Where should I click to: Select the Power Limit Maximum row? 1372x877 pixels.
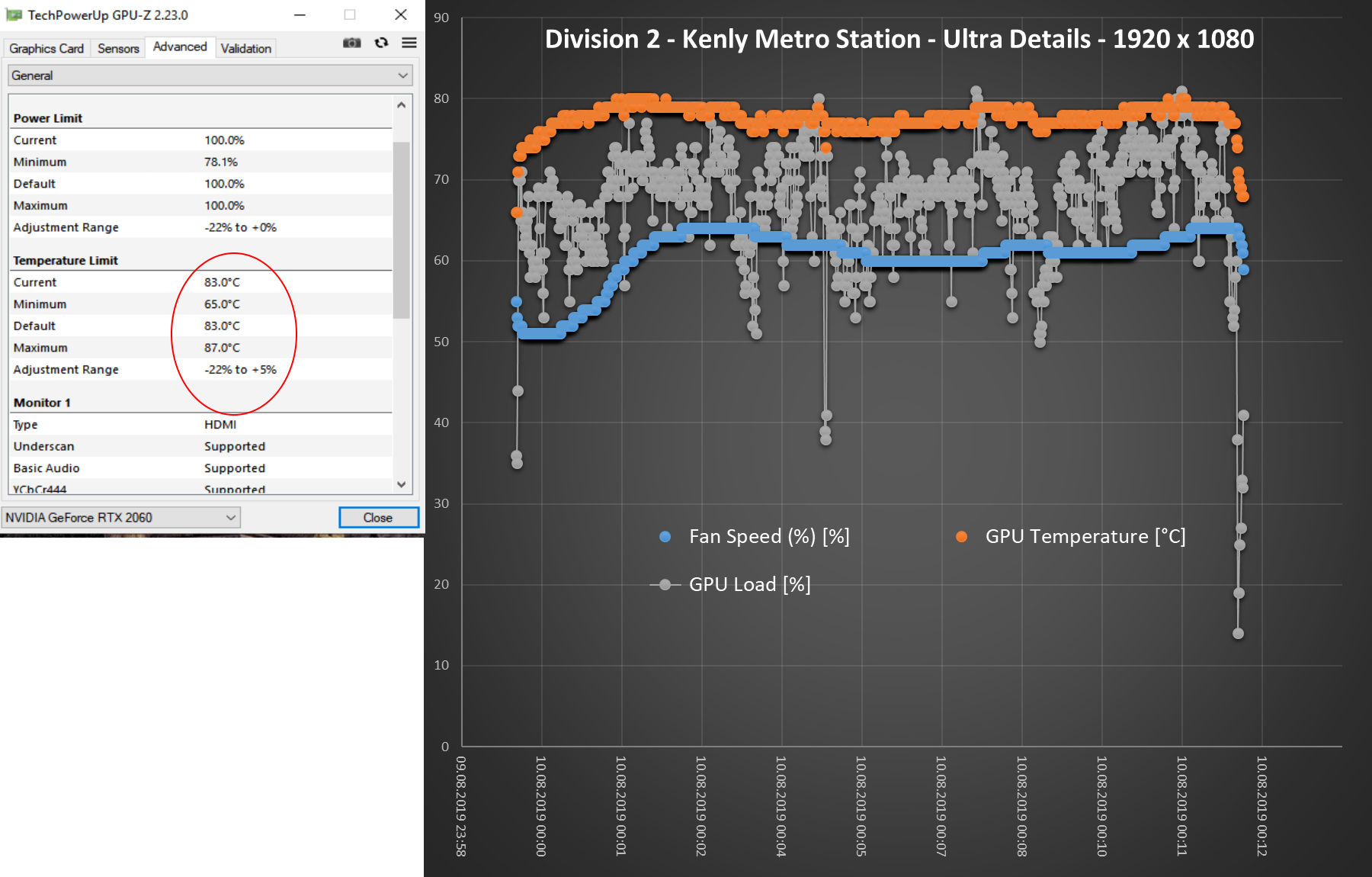pyautogui.click(x=202, y=206)
